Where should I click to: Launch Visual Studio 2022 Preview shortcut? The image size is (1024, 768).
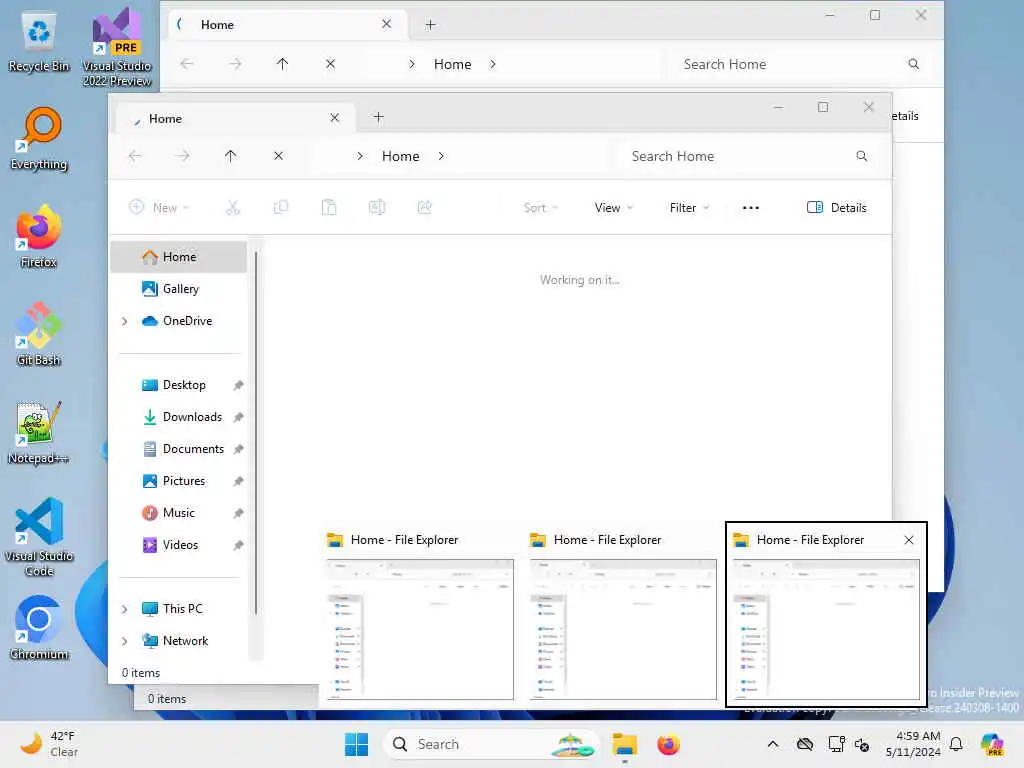[x=117, y=47]
